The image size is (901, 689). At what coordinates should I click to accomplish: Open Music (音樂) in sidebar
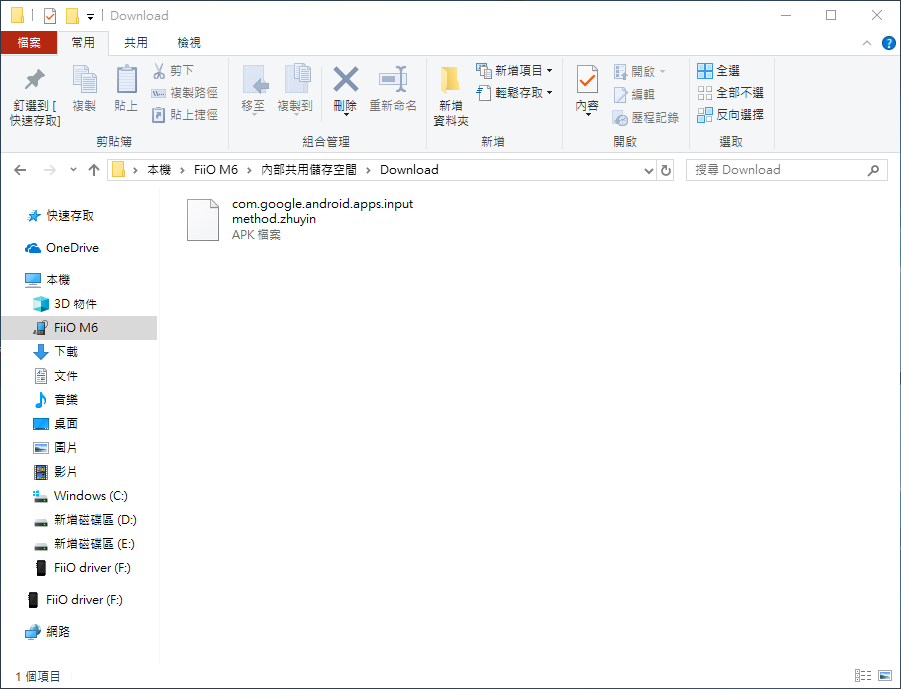(56, 400)
